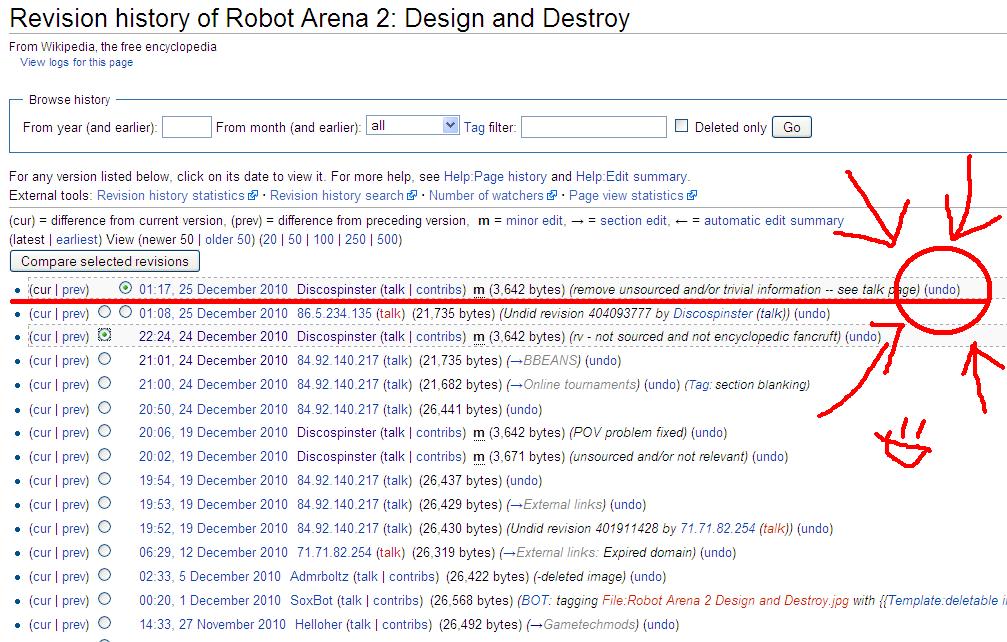Click the Go button
This screenshot has width=1007, height=642.
coord(792,127)
